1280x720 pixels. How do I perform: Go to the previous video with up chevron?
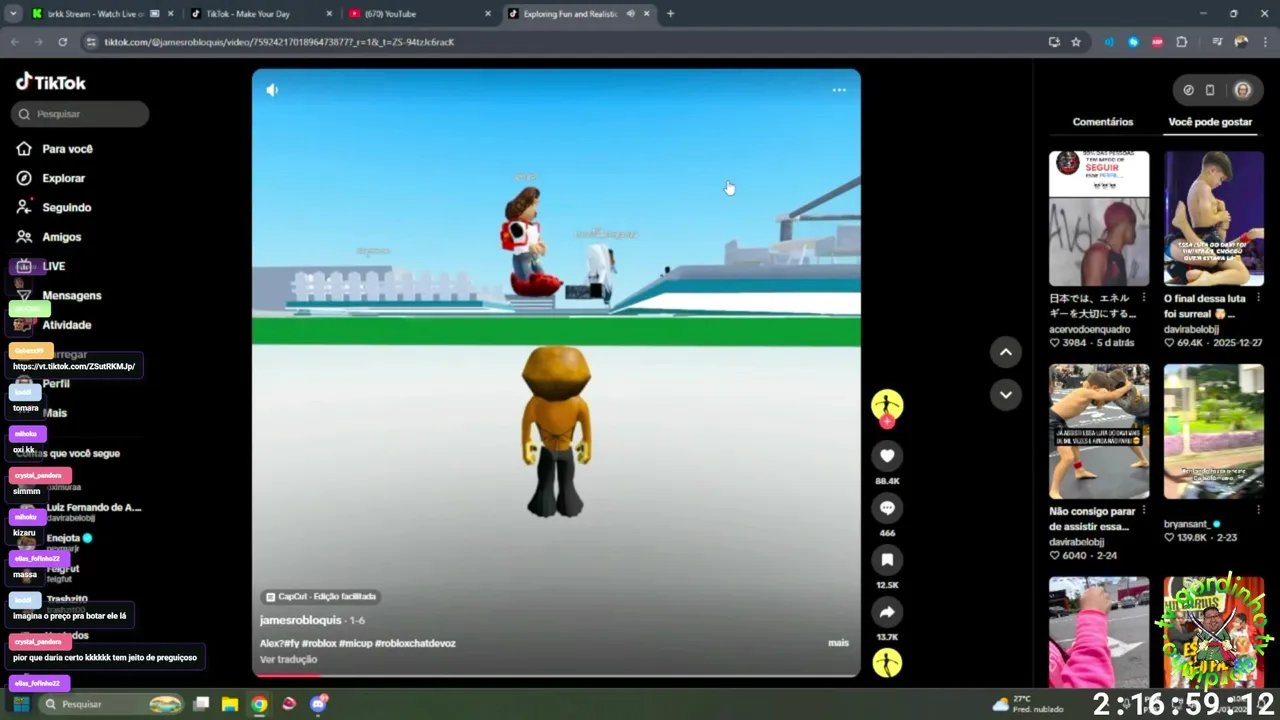1006,352
